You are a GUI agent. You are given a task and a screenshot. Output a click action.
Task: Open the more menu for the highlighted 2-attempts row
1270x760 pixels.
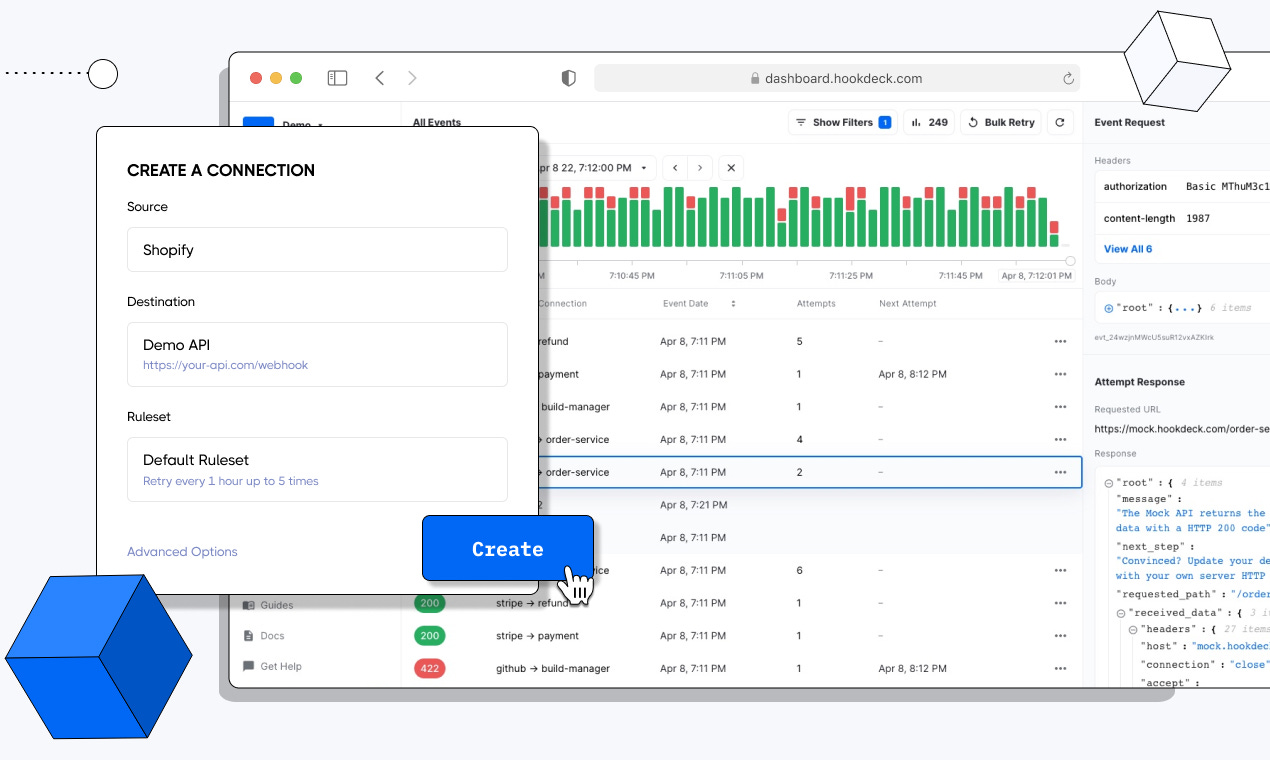coord(1060,472)
